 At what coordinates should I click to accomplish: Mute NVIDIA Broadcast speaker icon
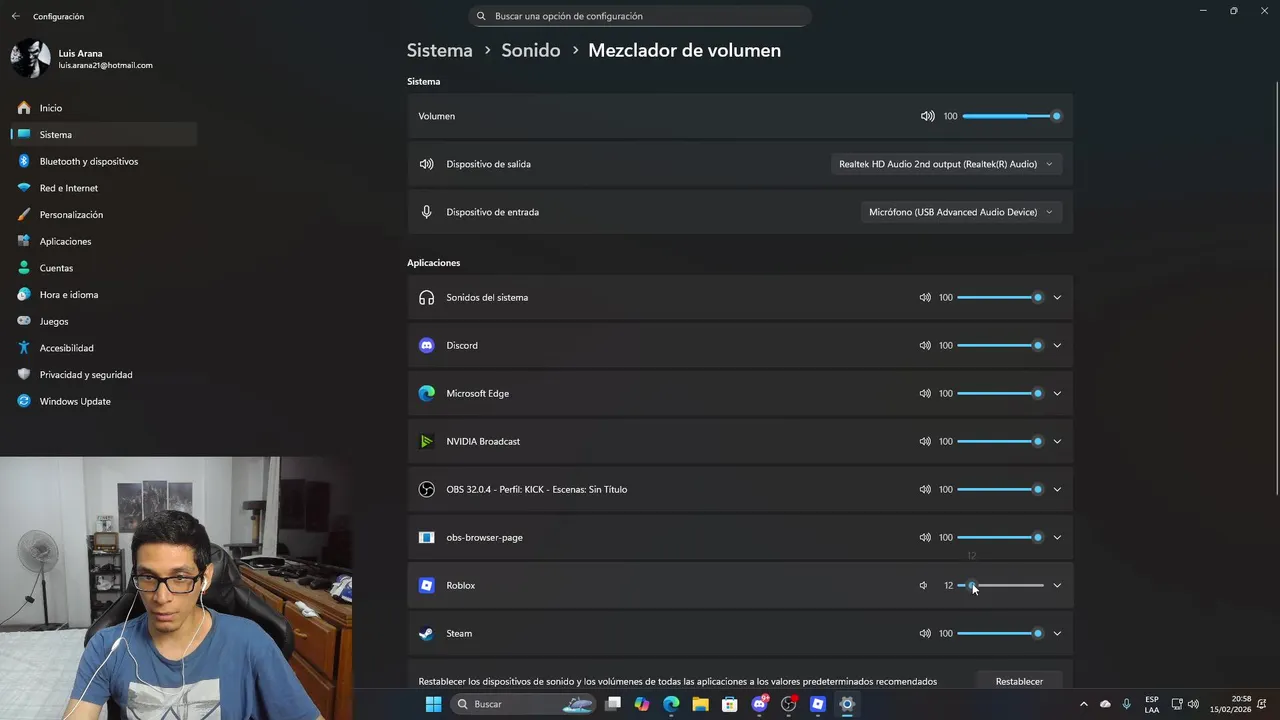tap(925, 441)
